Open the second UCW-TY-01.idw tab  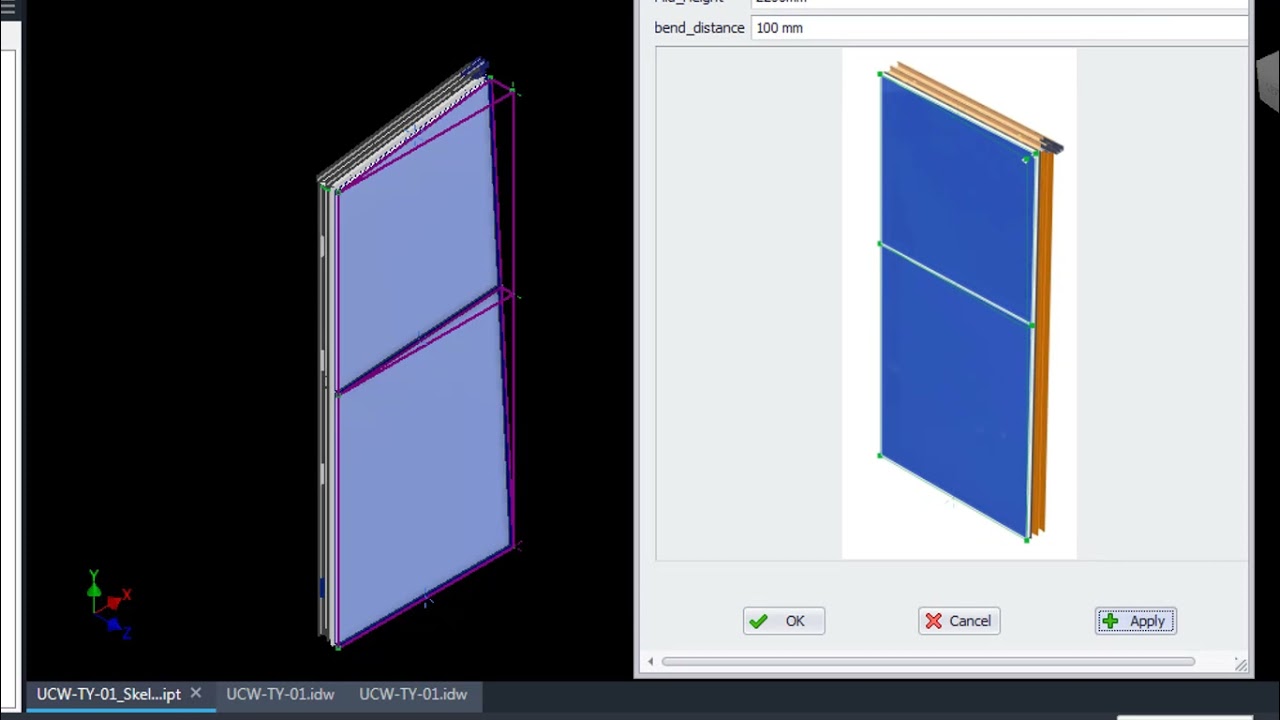(413, 694)
